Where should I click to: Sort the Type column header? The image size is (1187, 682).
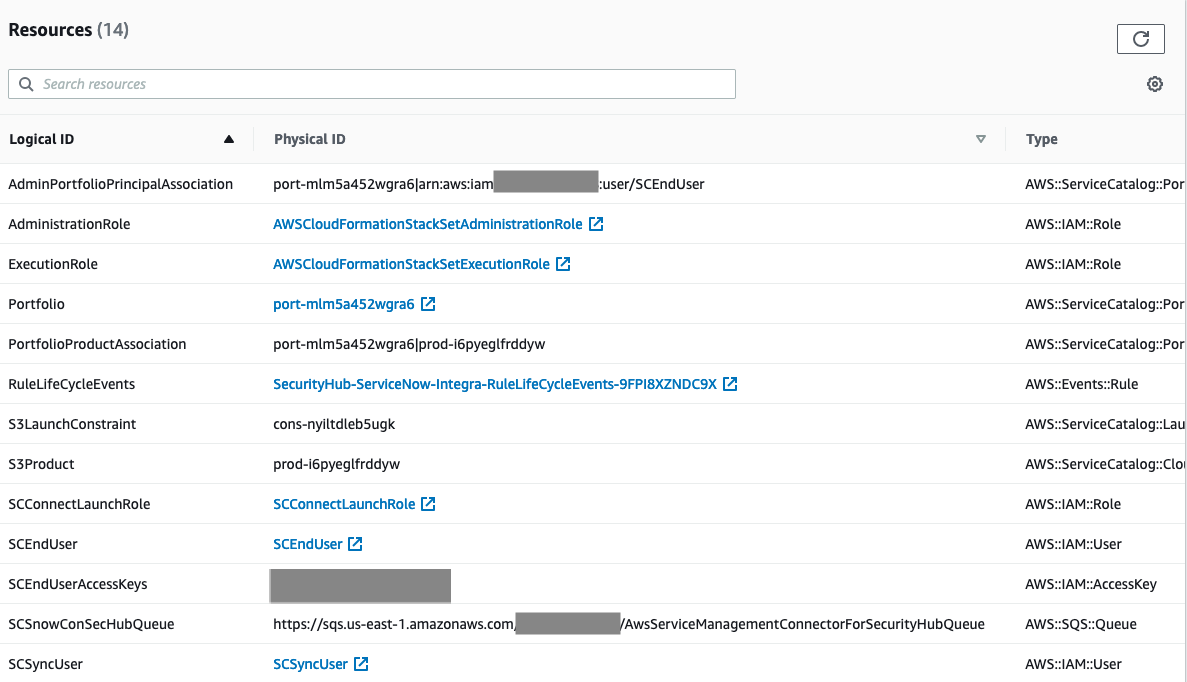point(1041,139)
